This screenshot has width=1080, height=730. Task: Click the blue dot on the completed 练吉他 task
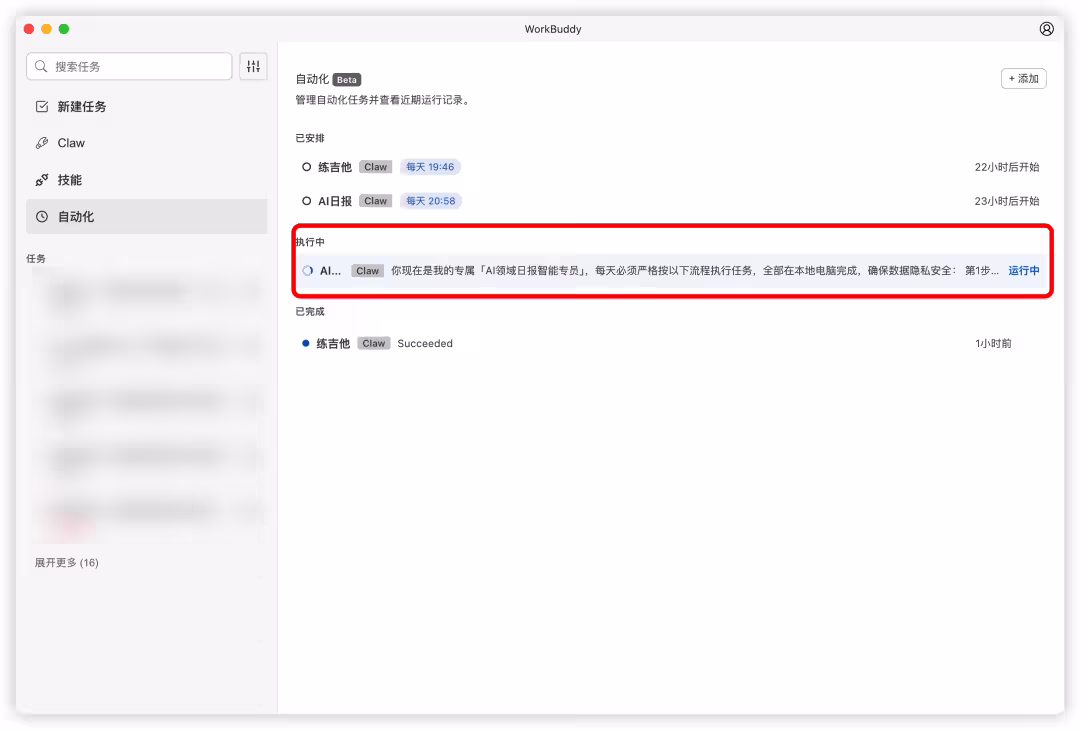pyautogui.click(x=306, y=342)
